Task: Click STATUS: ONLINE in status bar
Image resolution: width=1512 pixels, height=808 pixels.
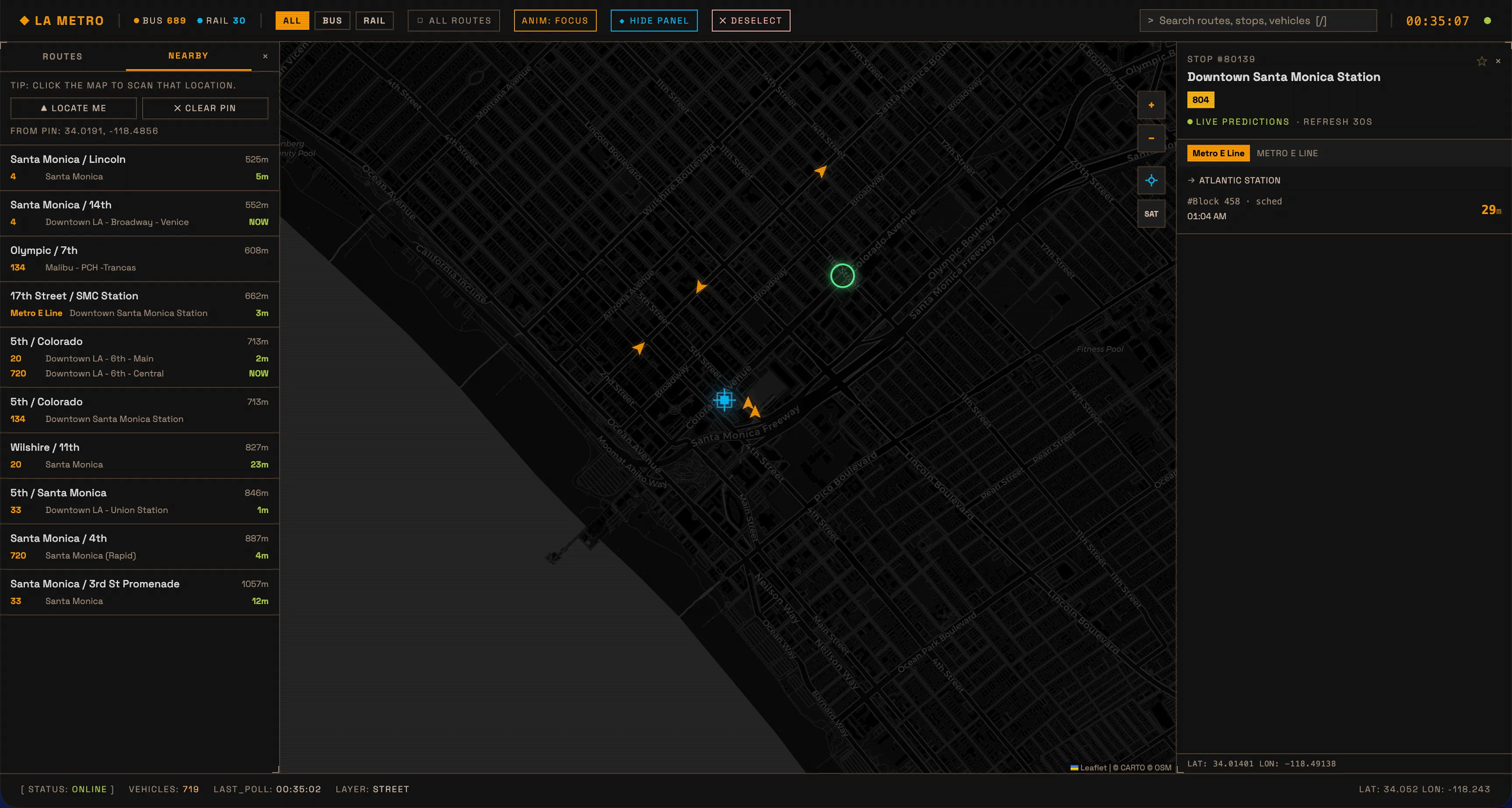Action: pos(67,789)
